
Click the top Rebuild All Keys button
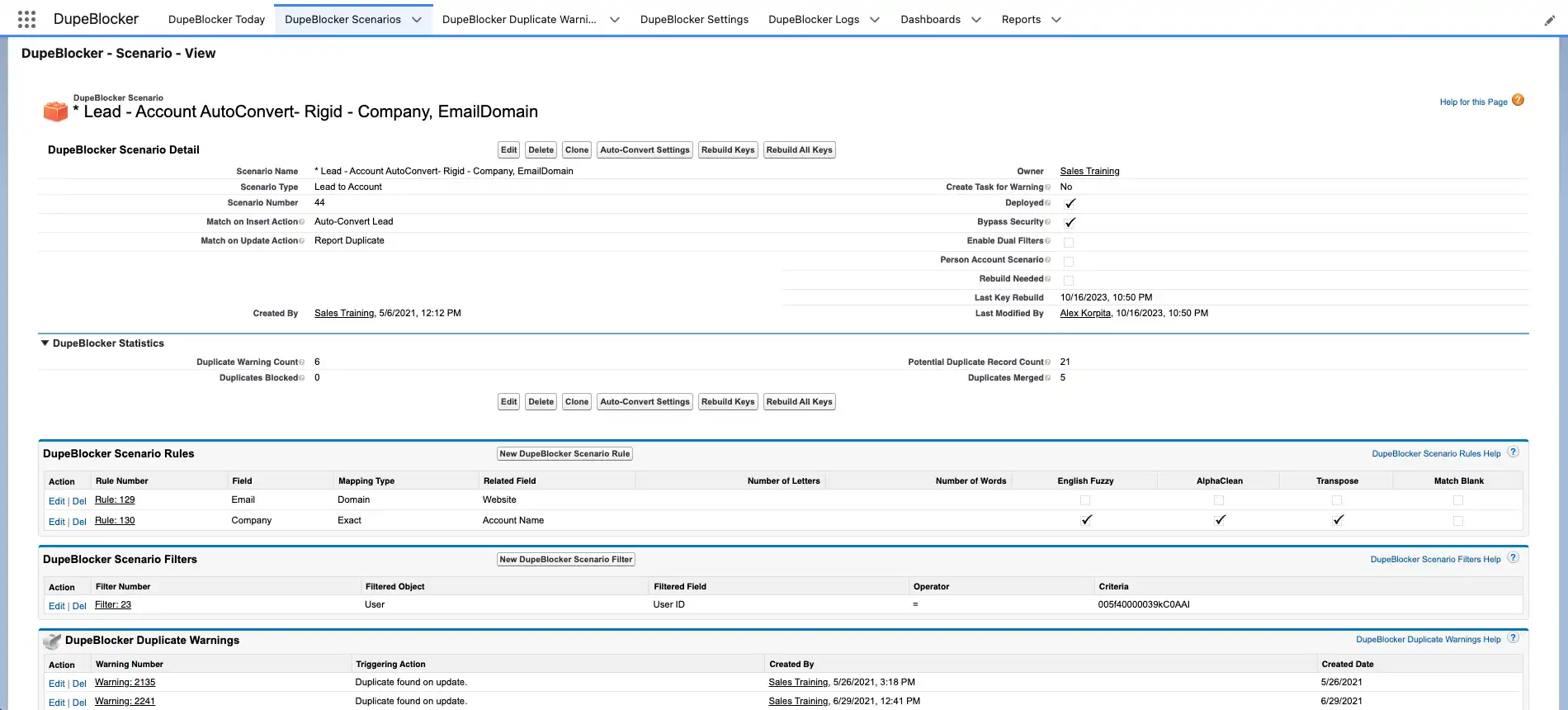(799, 150)
